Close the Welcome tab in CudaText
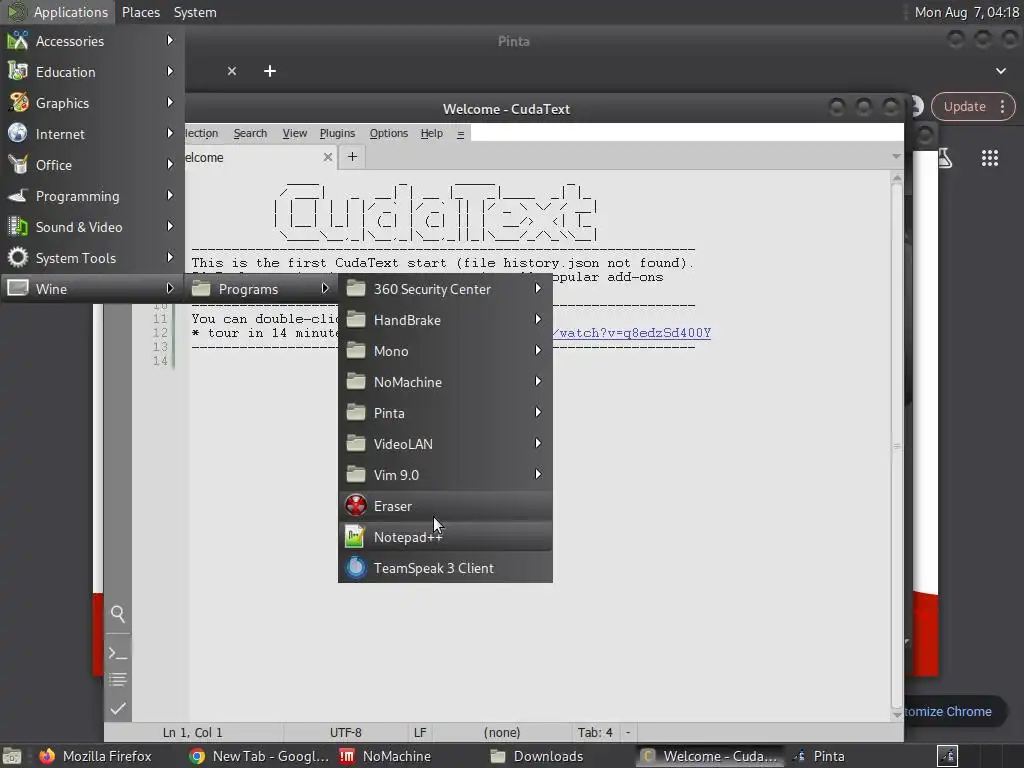Image resolution: width=1024 pixels, height=768 pixels. click(x=328, y=157)
